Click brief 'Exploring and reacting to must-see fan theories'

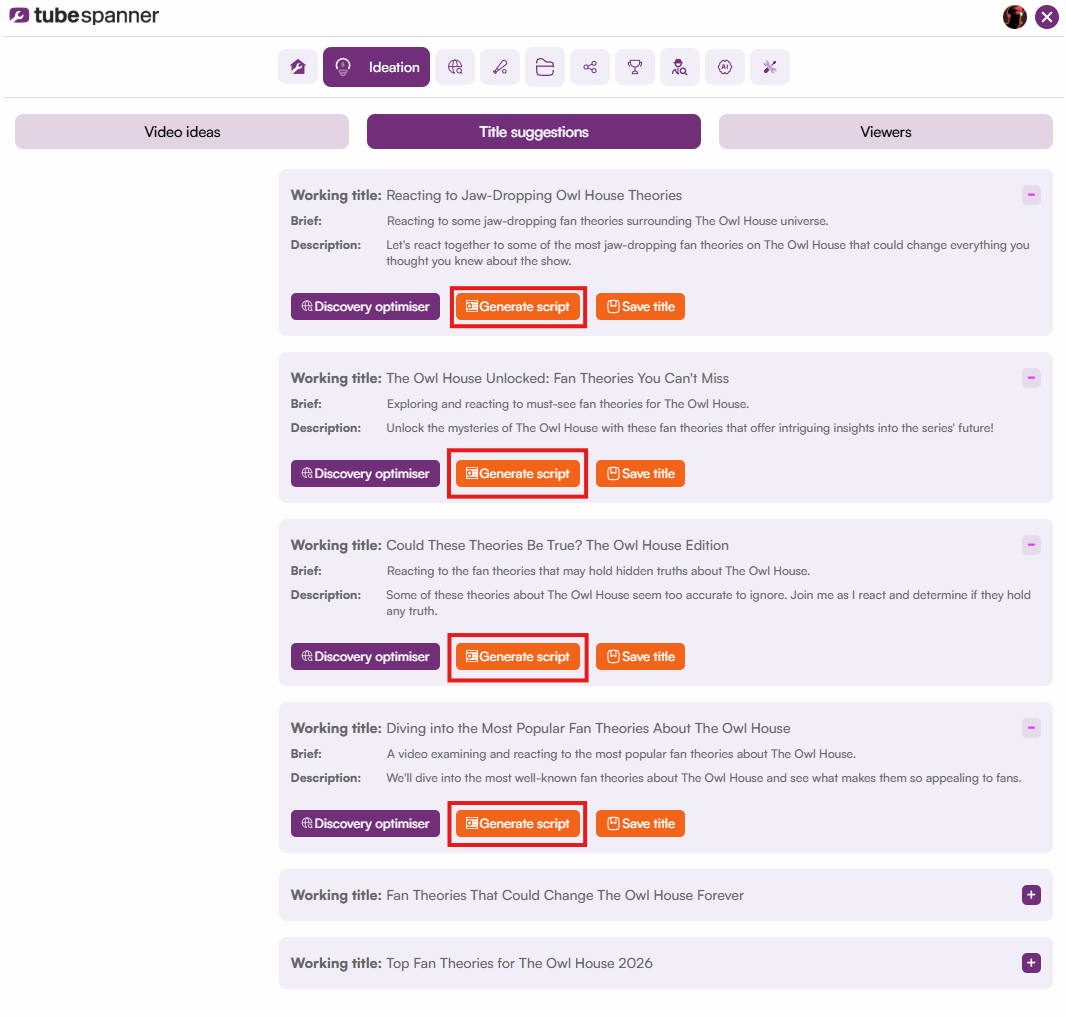568,404
